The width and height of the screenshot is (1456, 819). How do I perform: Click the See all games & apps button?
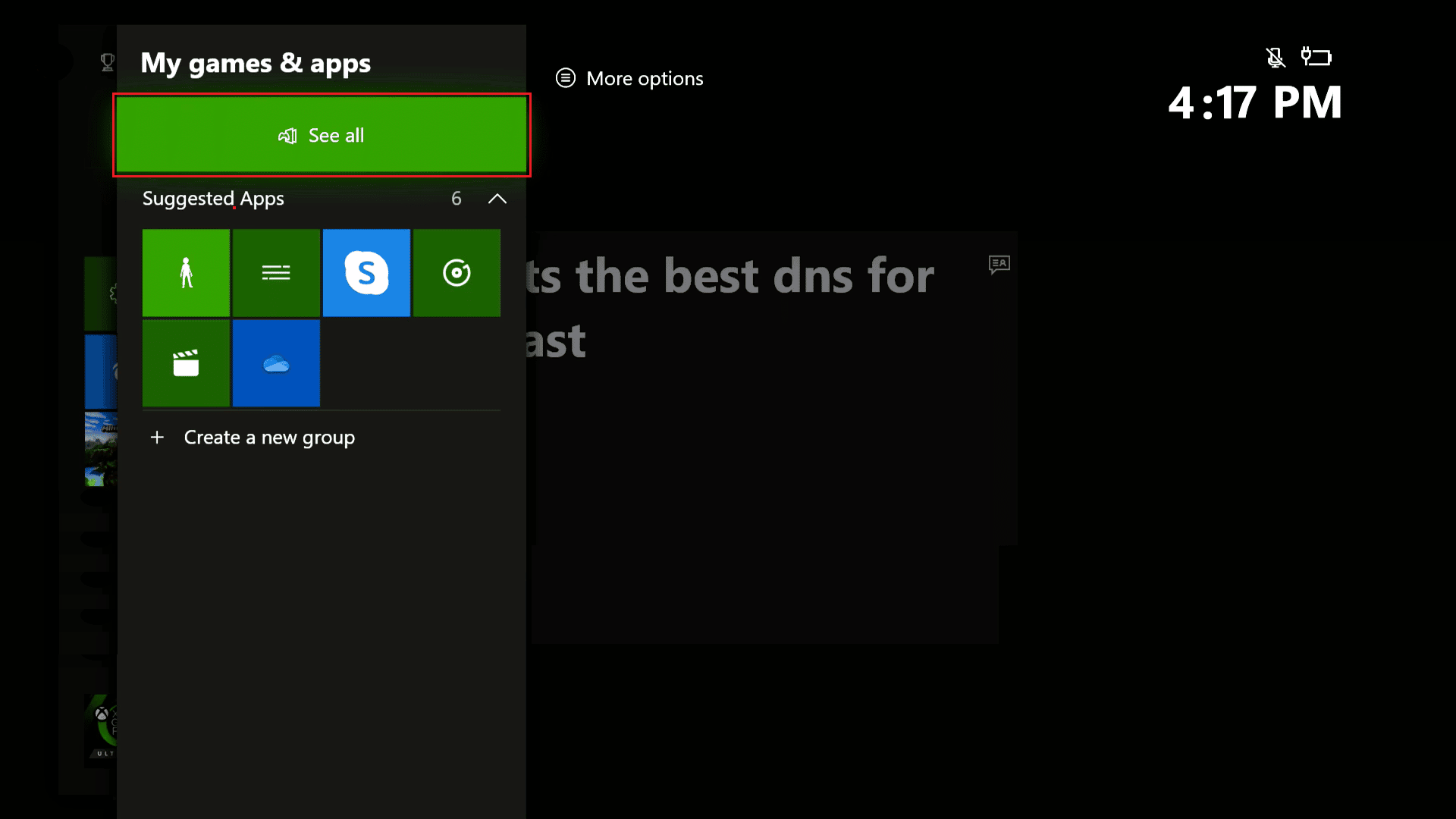(321, 135)
